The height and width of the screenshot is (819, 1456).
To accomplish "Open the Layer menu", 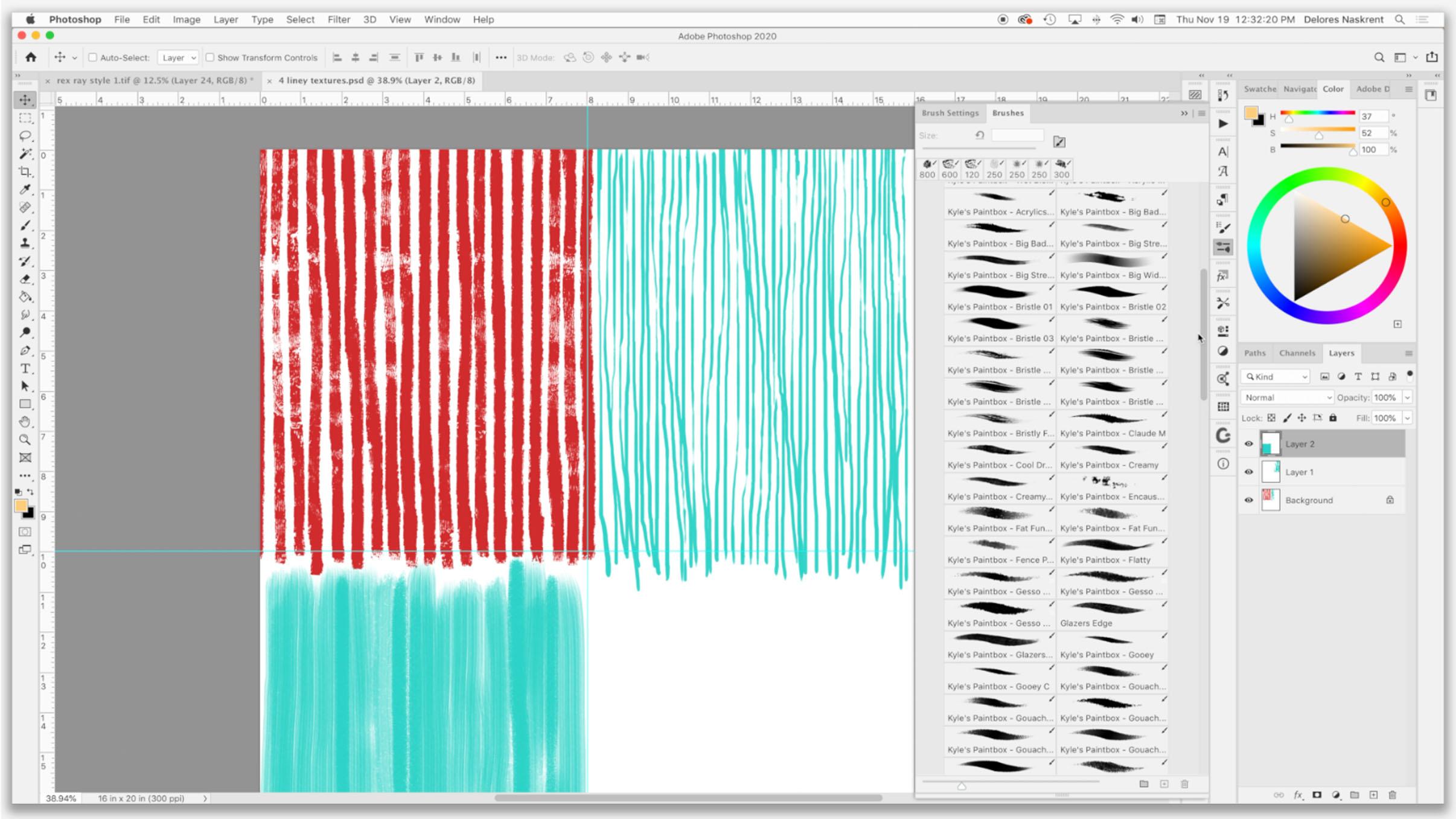I will [225, 19].
